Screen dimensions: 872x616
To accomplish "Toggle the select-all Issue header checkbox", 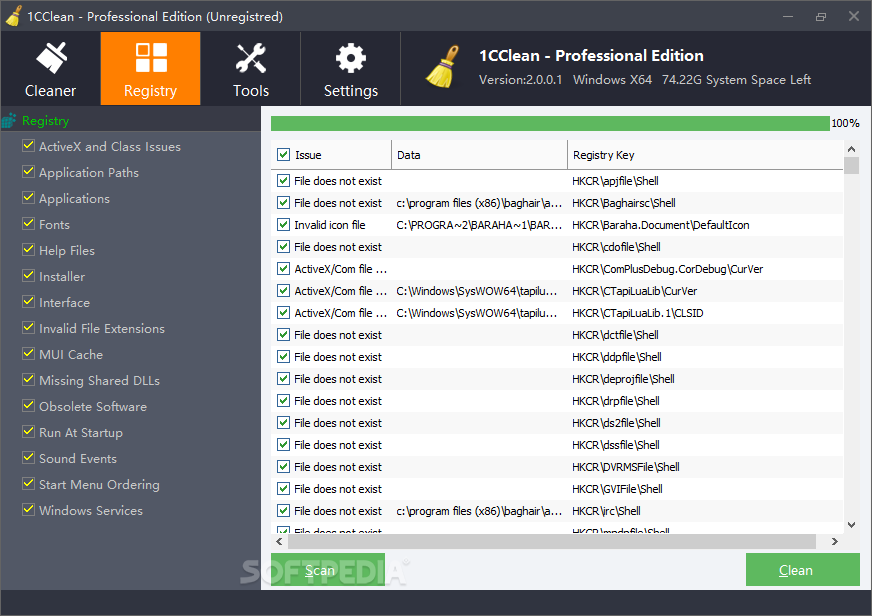I will tap(284, 155).
